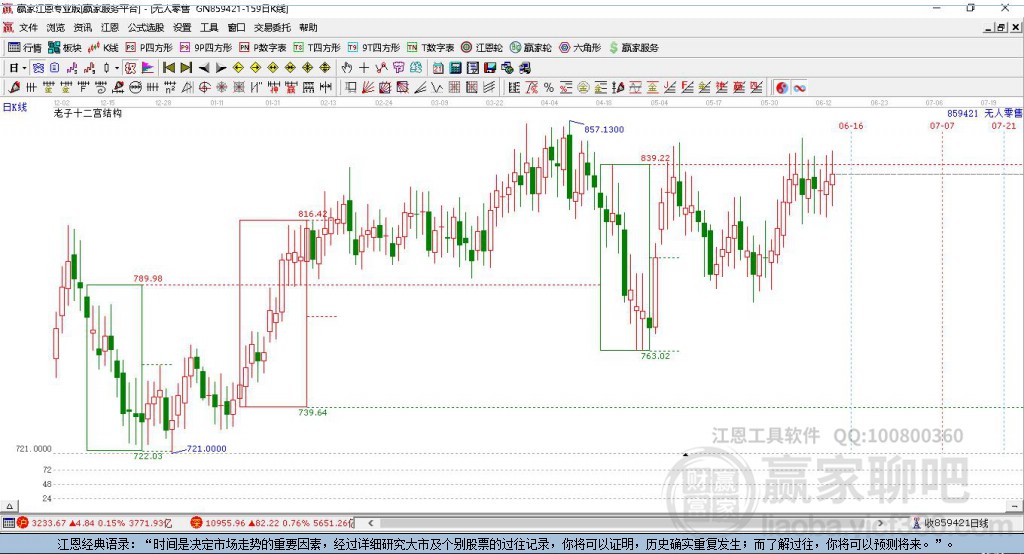Open the 六角形 hexagon chart tool
The image size is (1024, 554).
(x=580, y=47)
